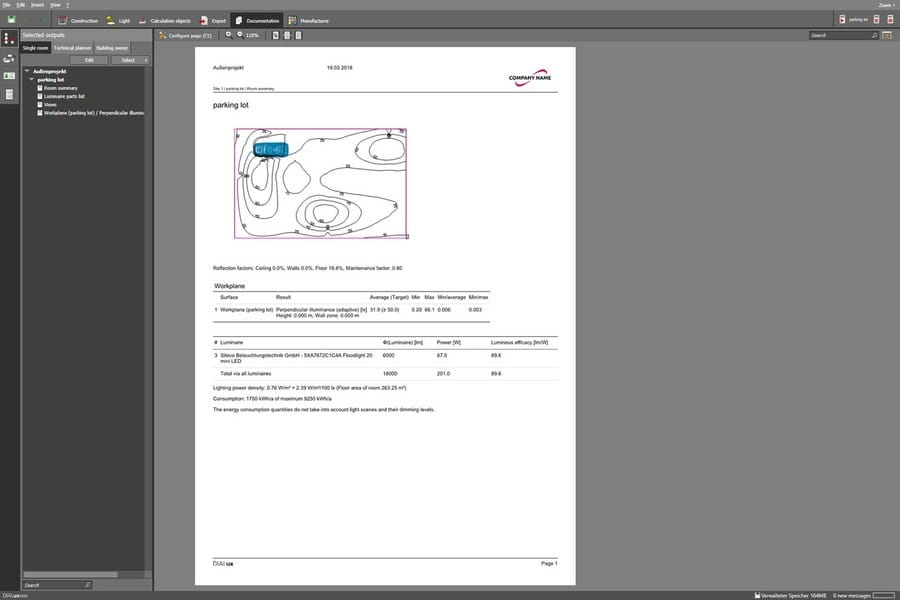The width and height of the screenshot is (900, 600).
Task: Open the print sidebar tool icon
Action: [x=9, y=59]
